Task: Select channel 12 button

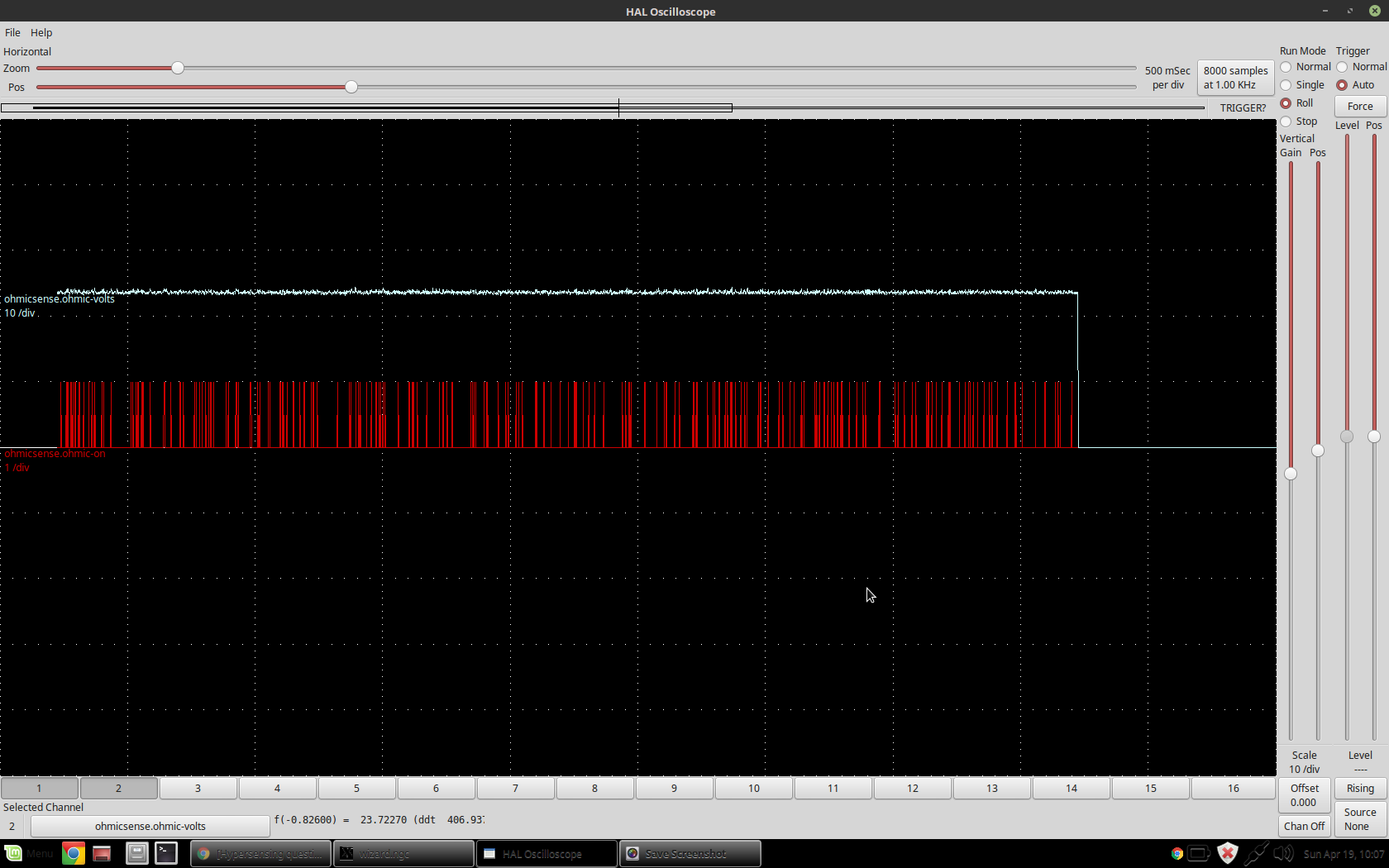Action: point(913,788)
